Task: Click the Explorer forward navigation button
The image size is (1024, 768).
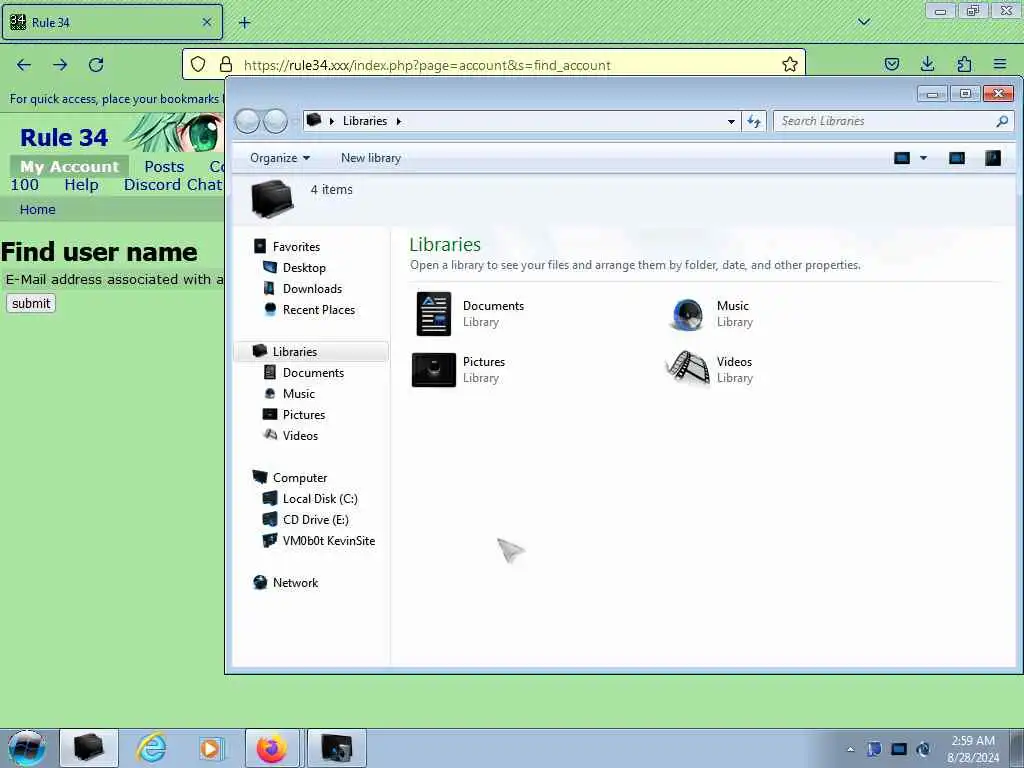Action: (x=275, y=121)
